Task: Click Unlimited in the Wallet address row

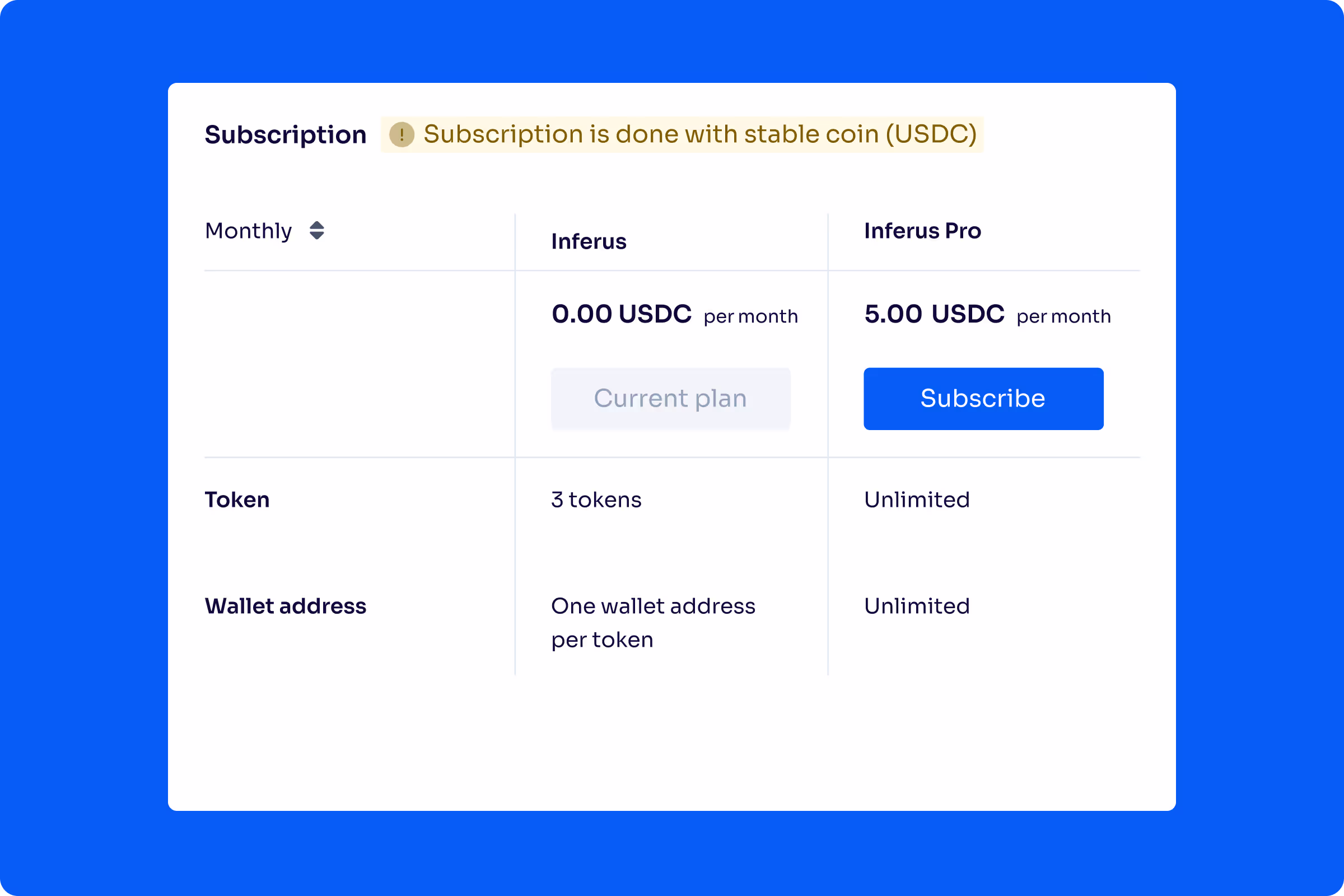Action: click(917, 606)
